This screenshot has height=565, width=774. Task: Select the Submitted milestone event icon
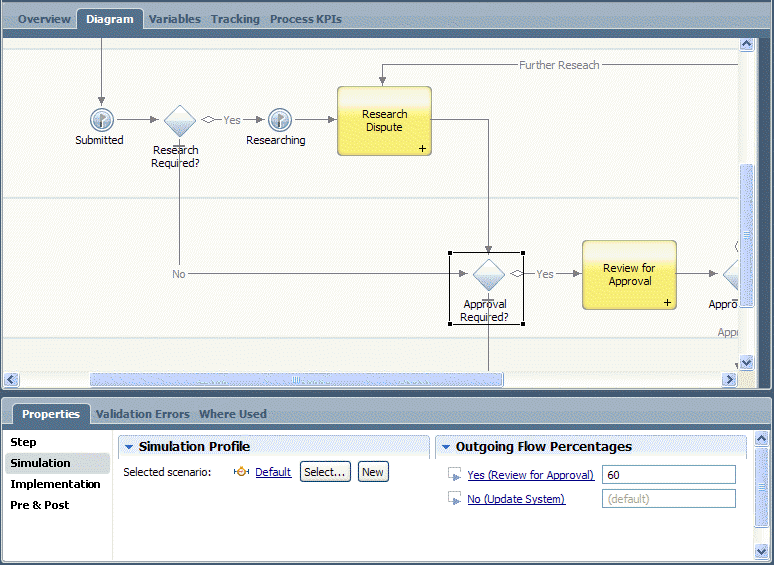102,119
